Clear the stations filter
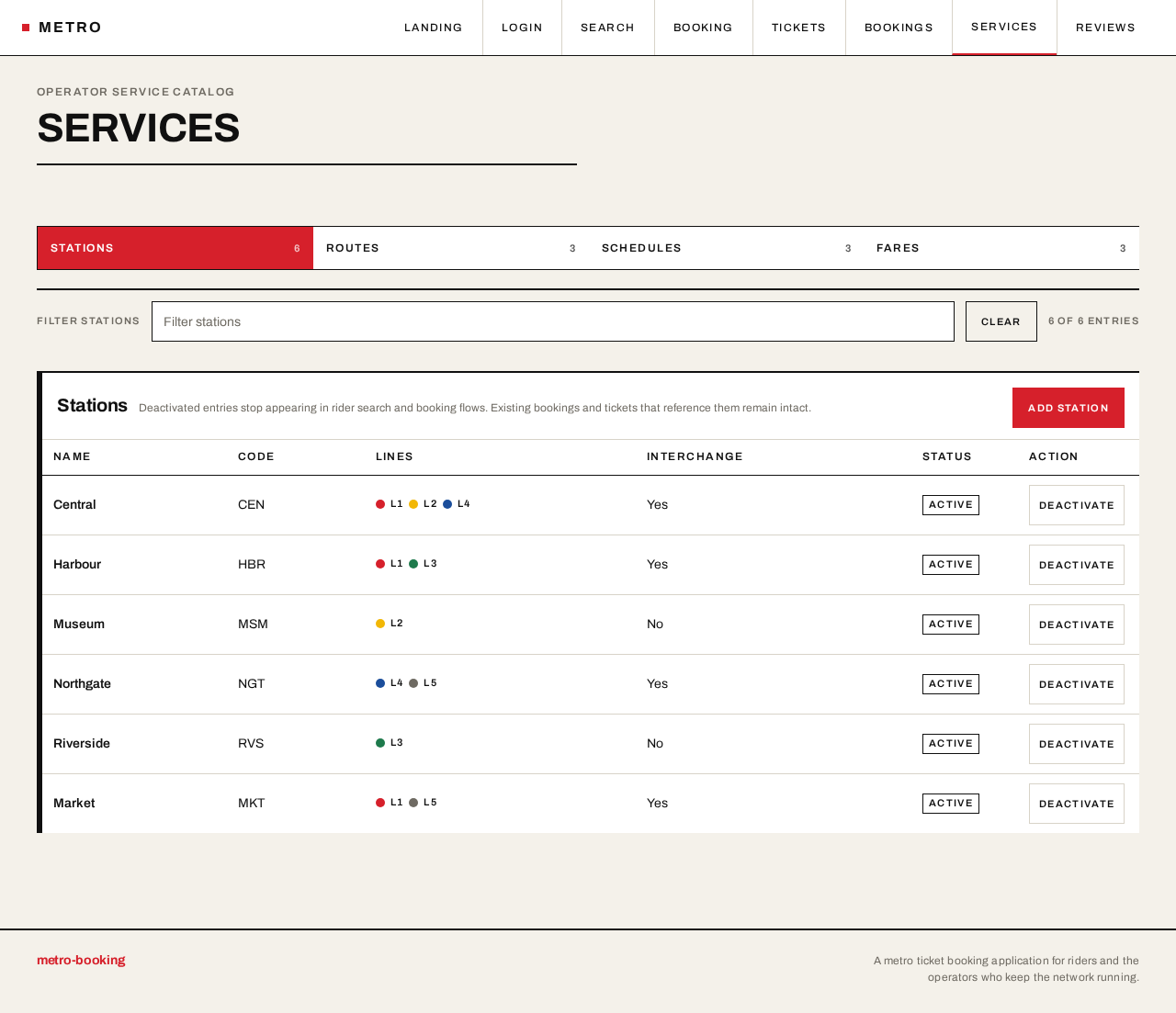1176x1013 pixels. coord(1001,321)
